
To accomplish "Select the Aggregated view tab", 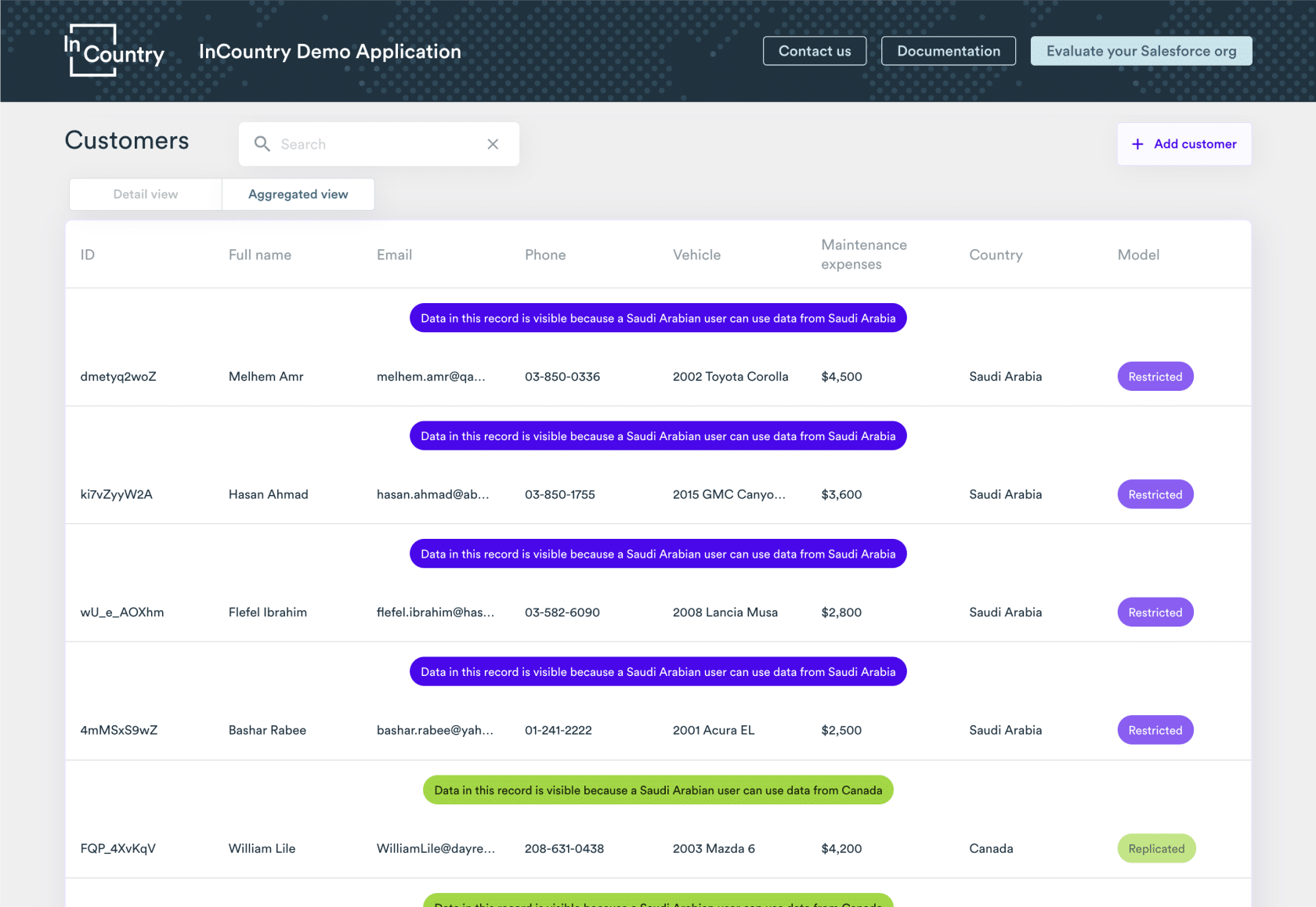I will tap(298, 193).
